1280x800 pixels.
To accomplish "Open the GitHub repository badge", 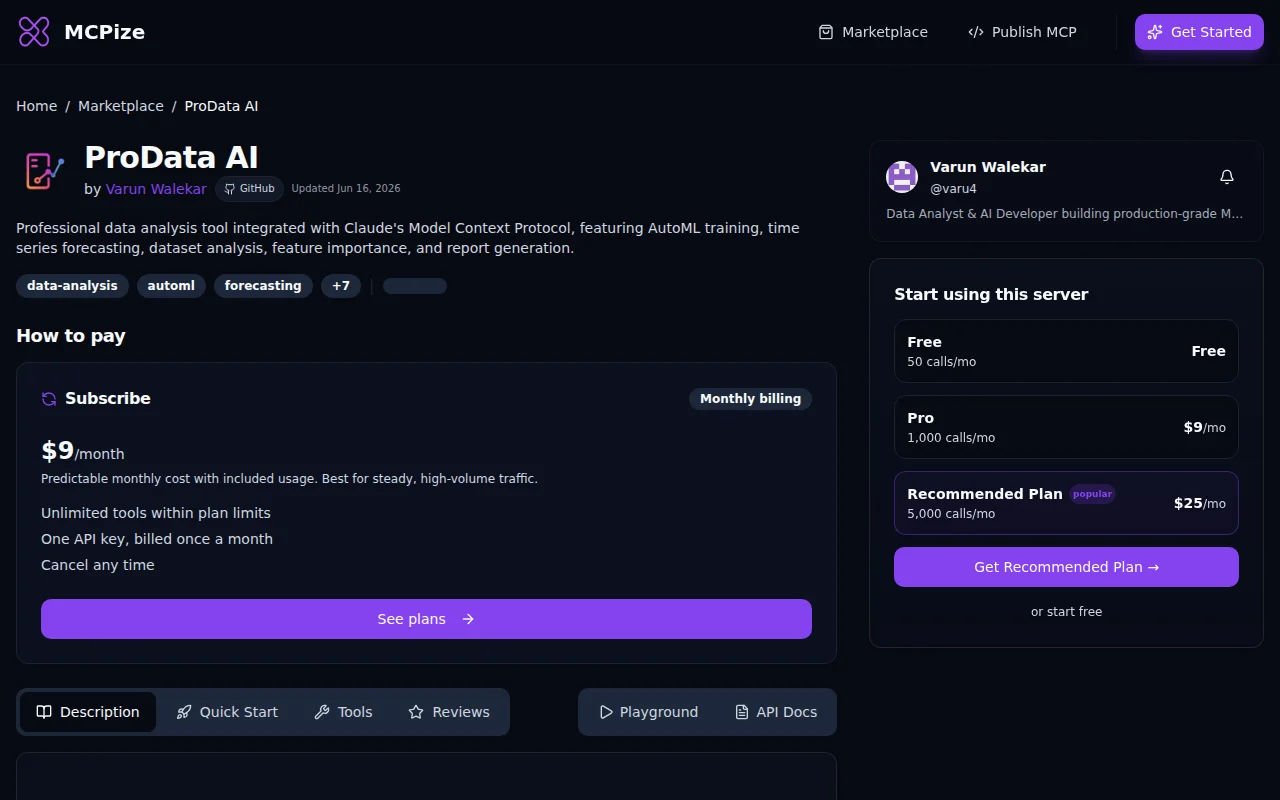I will coord(249,188).
